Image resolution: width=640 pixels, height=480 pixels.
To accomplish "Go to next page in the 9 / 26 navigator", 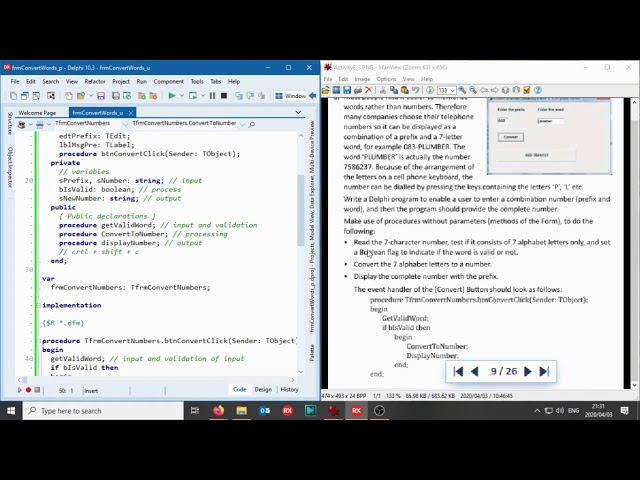I will pyautogui.click(x=527, y=371).
